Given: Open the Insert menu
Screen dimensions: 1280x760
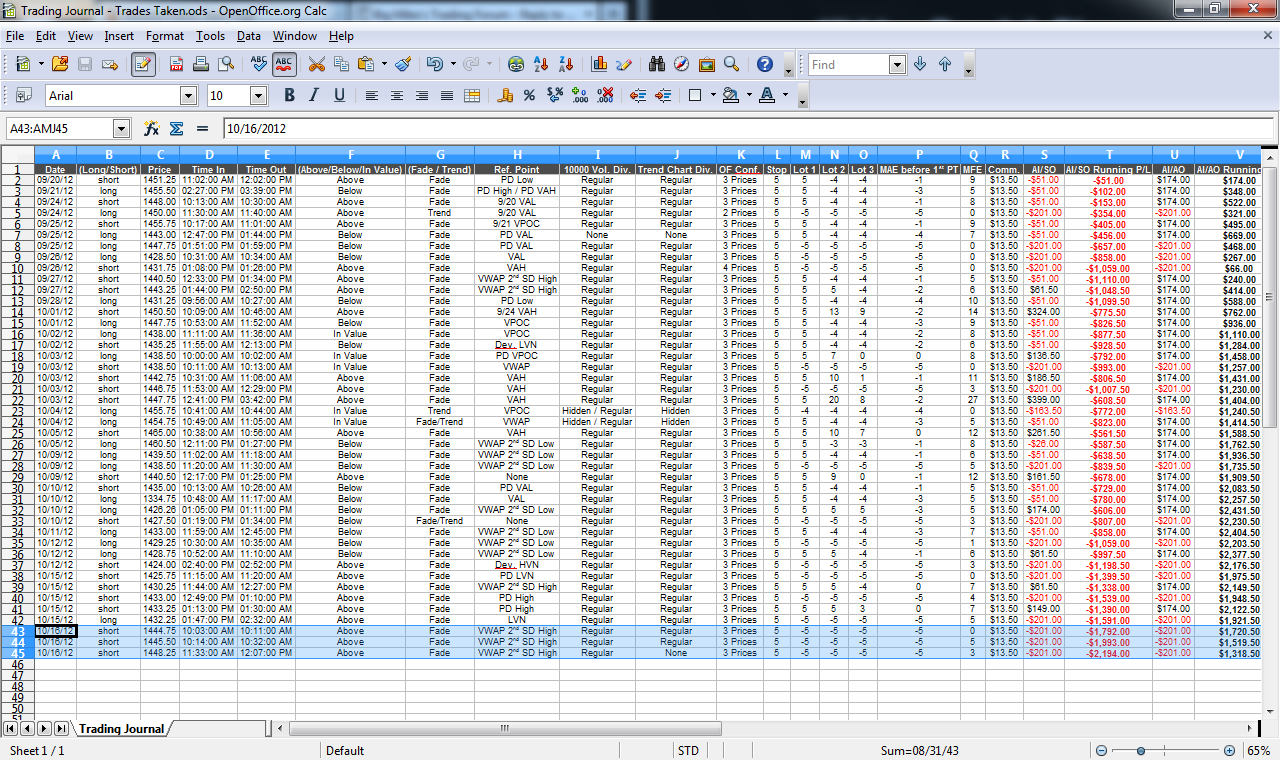Looking at the screenshot, I should coord(119,36).
